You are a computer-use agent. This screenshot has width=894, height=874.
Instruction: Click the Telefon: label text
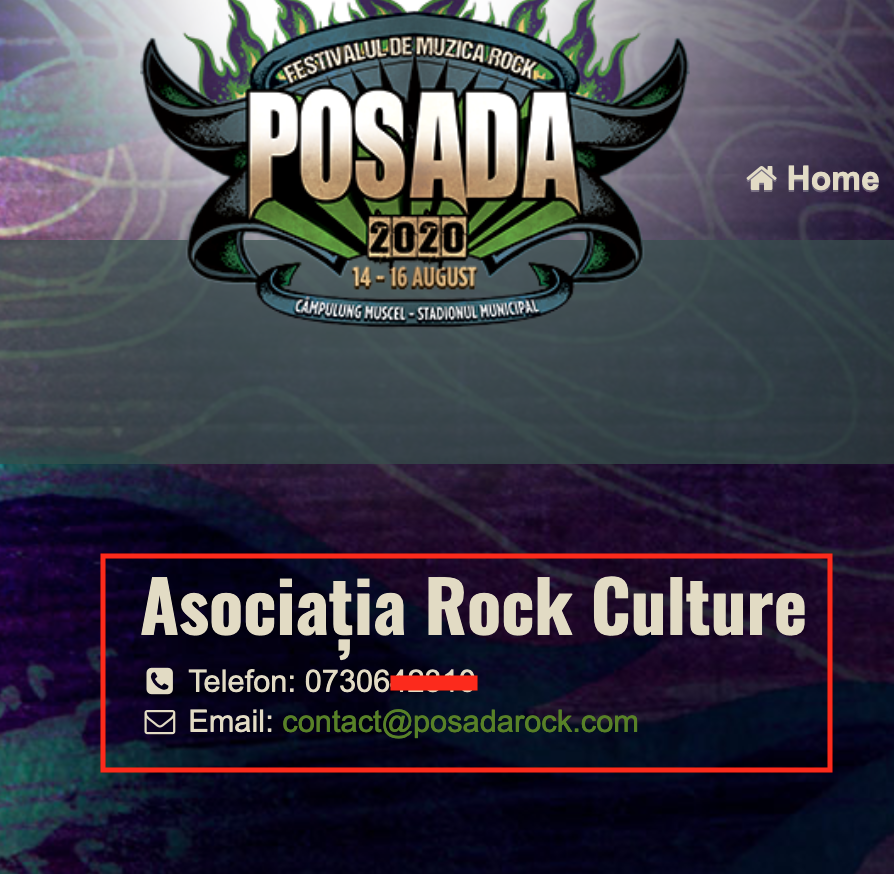tap(242, 681)
